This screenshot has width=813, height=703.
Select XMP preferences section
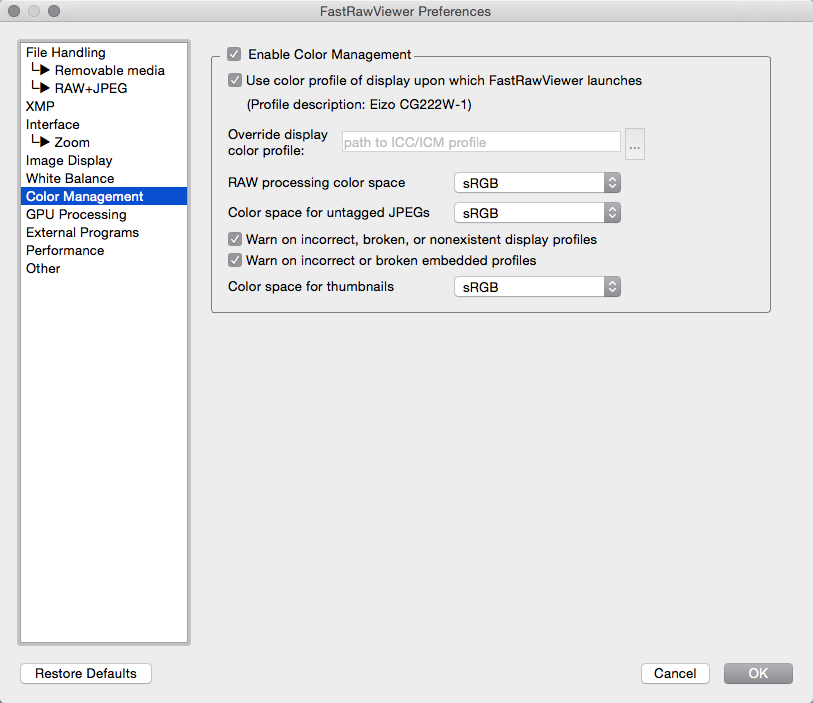point(104,106)
